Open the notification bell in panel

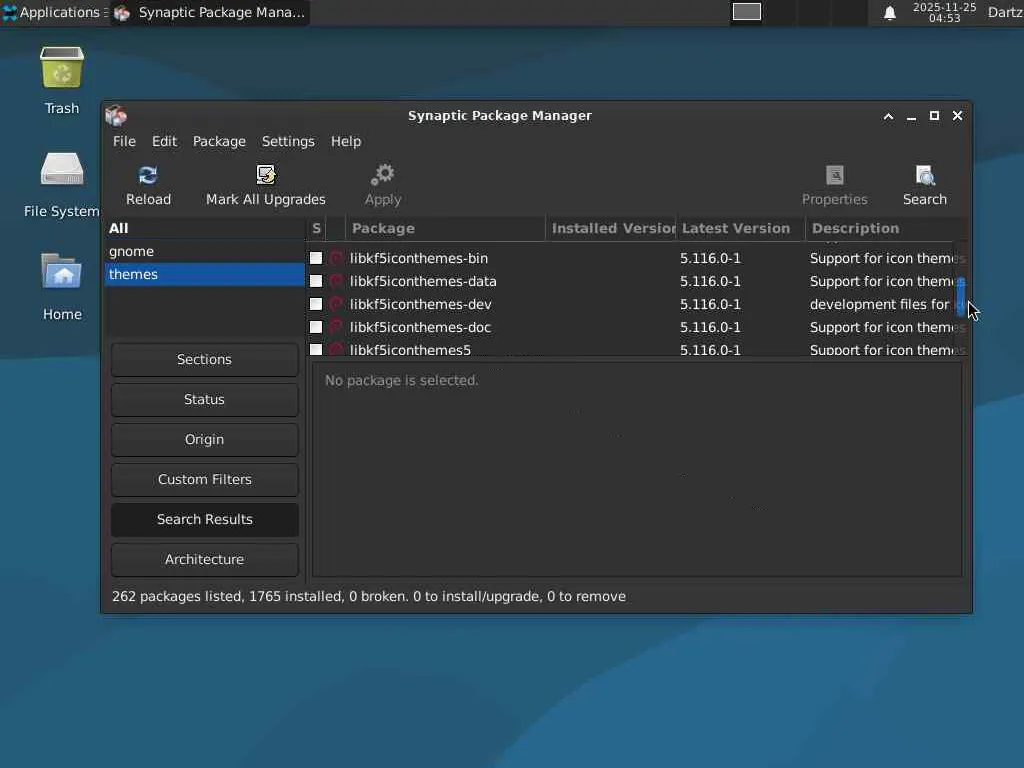click(x=889, y=13)
